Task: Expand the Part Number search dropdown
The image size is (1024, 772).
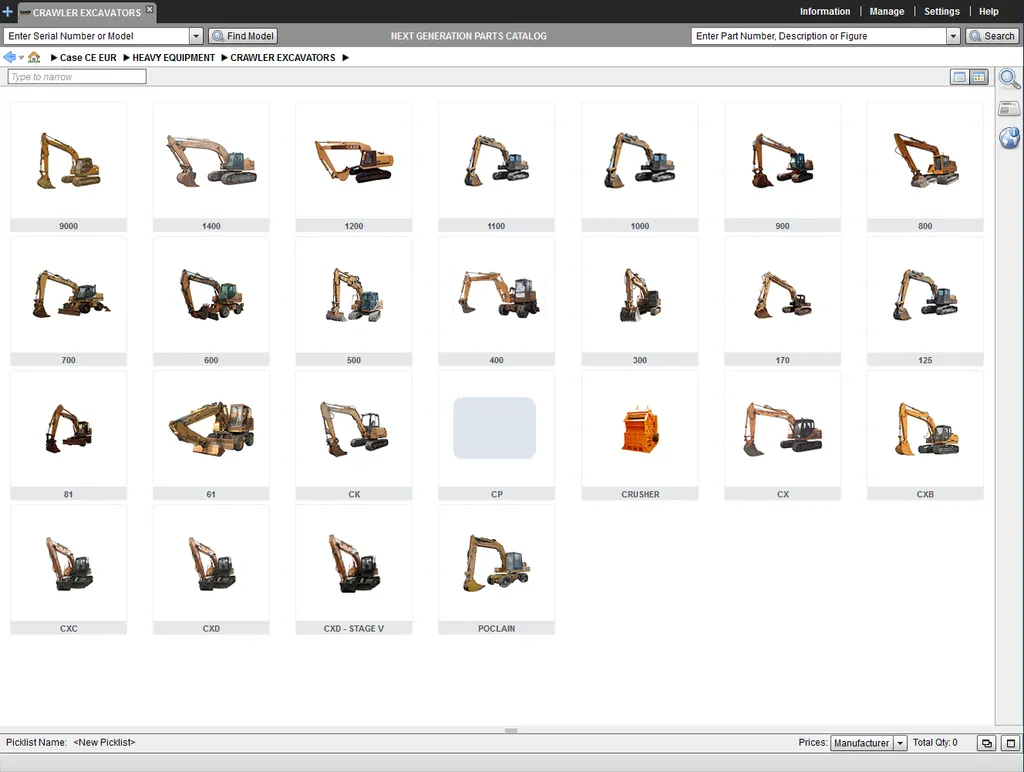Action: coord(953,36)
